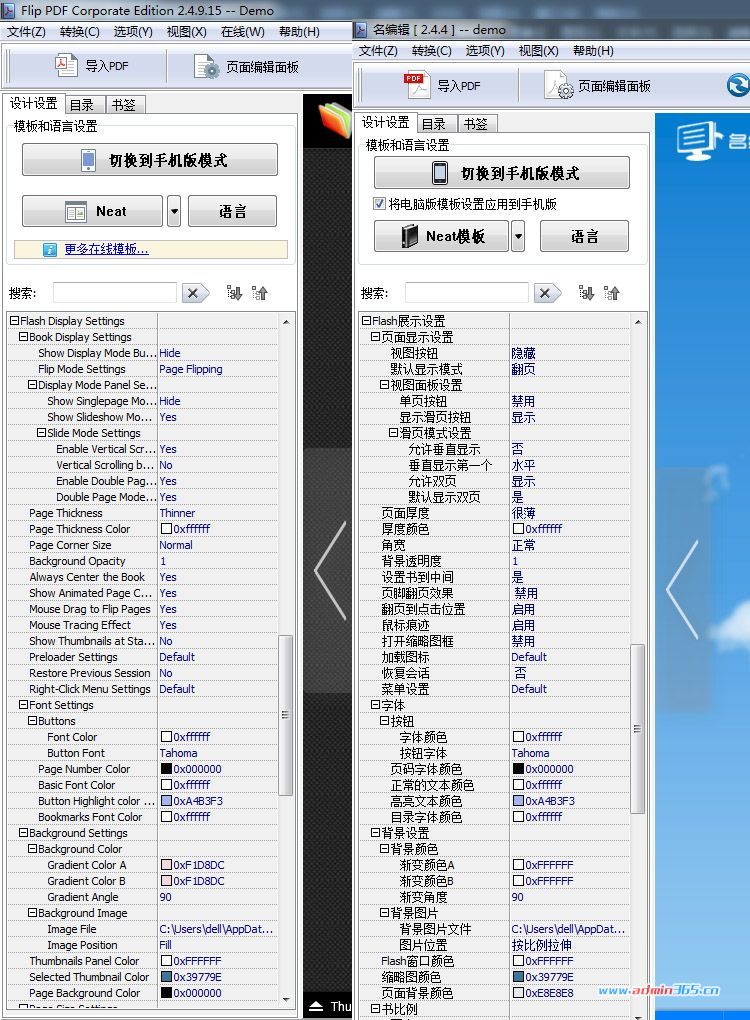
Task: Click blue refresh icon in 名编辑 toolbar
Action: point(738,85)
